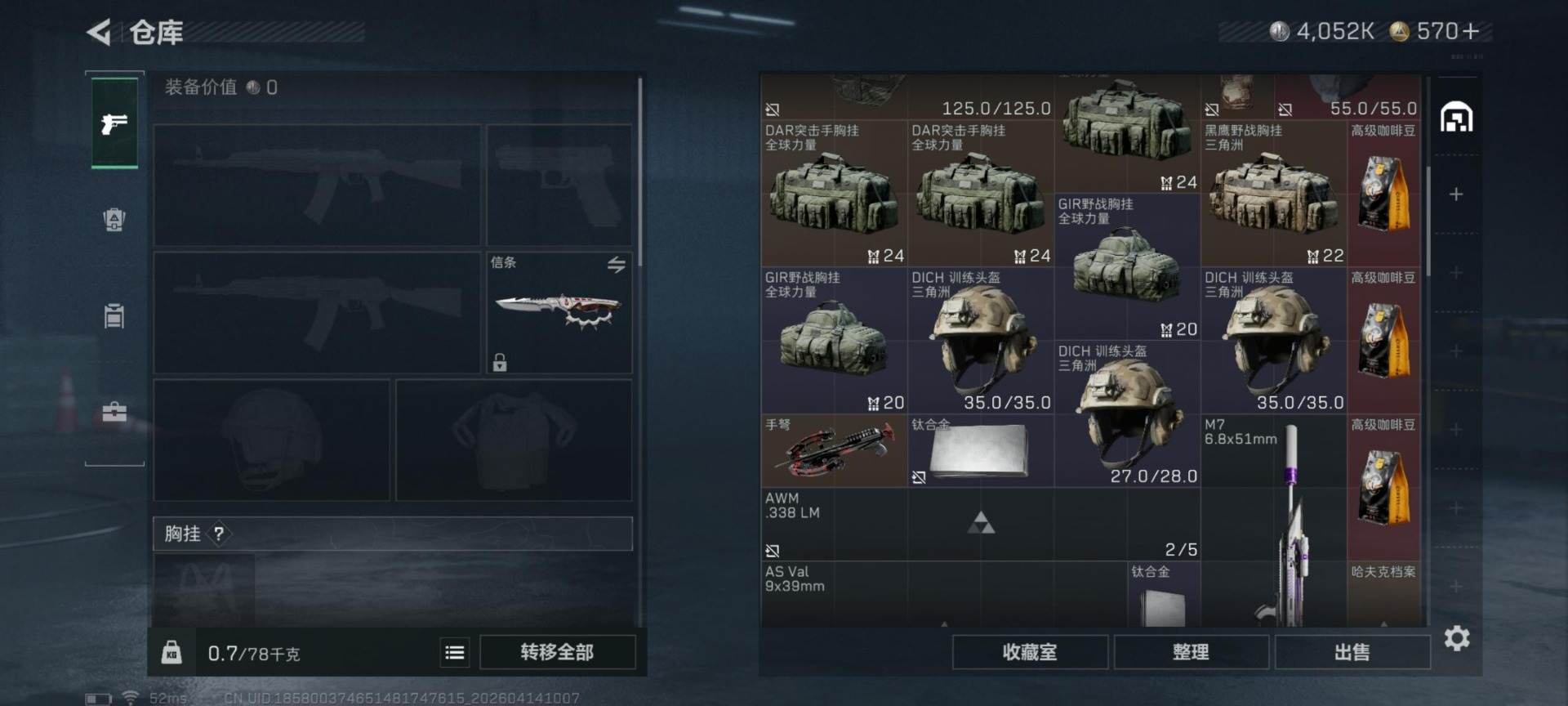
Task: Click the 转移全部 button
Action: [x=558, y=652]
